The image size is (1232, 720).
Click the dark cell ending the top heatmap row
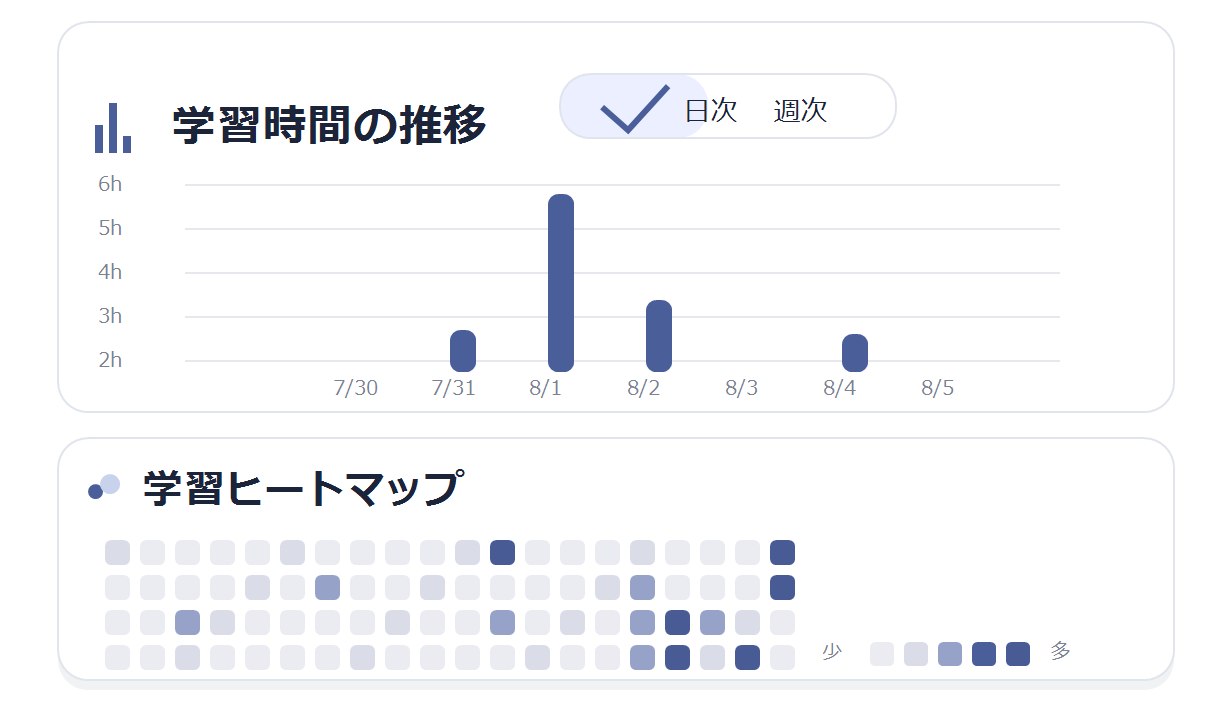pos(783,552)
